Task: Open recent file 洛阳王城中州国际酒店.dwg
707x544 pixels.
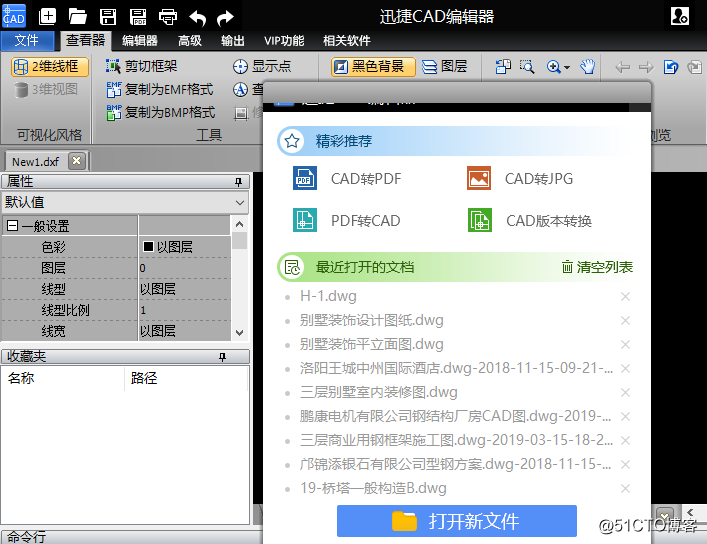Action: 456,368
